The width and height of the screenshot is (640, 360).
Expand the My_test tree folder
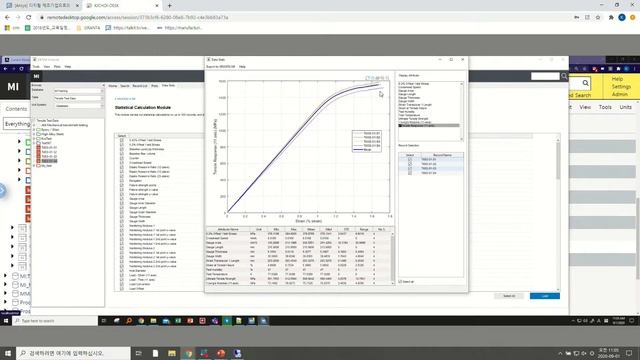34,166
